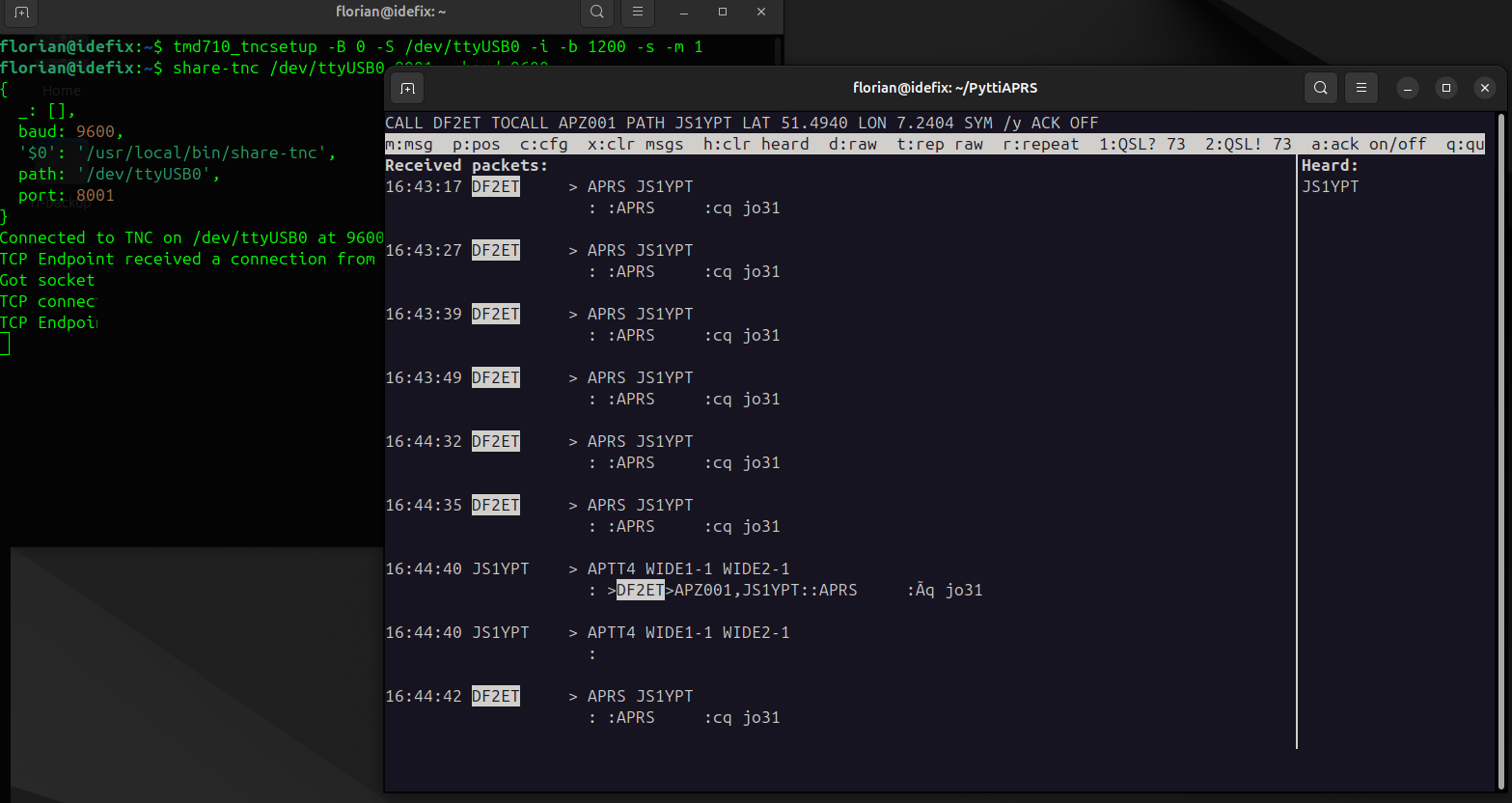Image resolution: width=1512 pixels, height=803 pixels.
Task: Maximize the PyttiAPRS terminal window
Action: click(x=1445, y=88)
